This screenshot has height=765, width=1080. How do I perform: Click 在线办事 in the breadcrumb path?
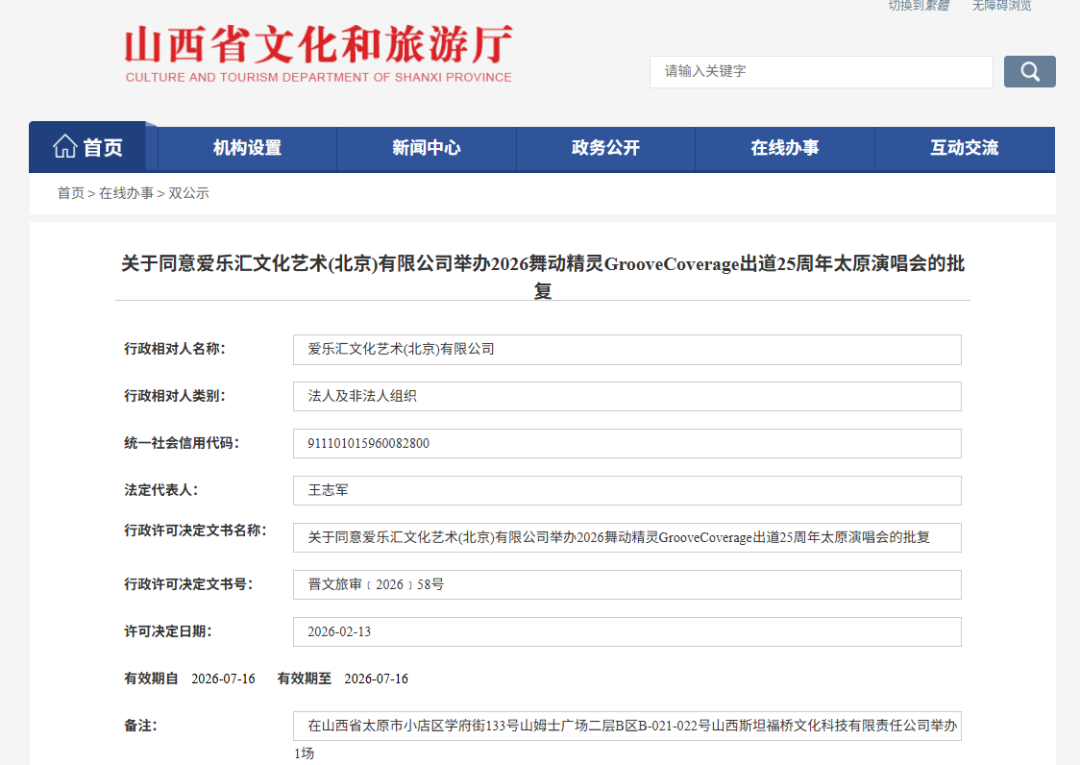(126, 193)
